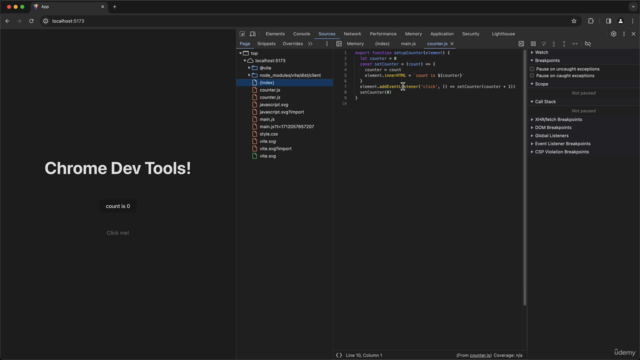Image resolution: width=640 pixels, height=360 pixels.
Task: Open DevTools customize three-dot menu
Action: pyautogui.click(x=624, y=34)
